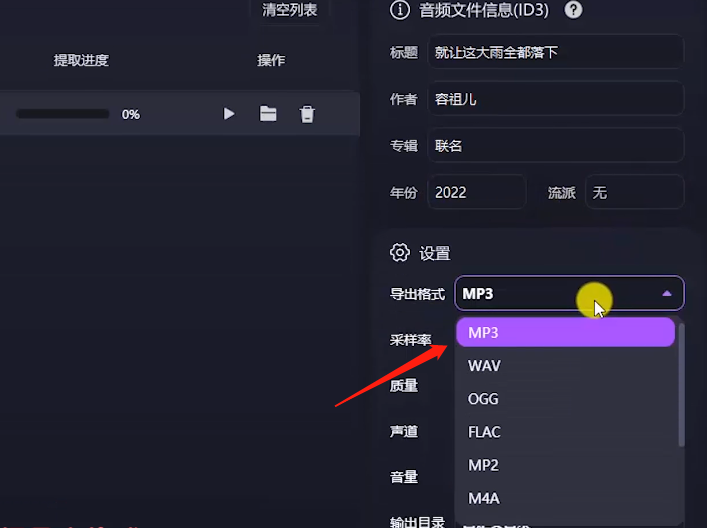Click the ID3 info icon

tap(400, 10)
